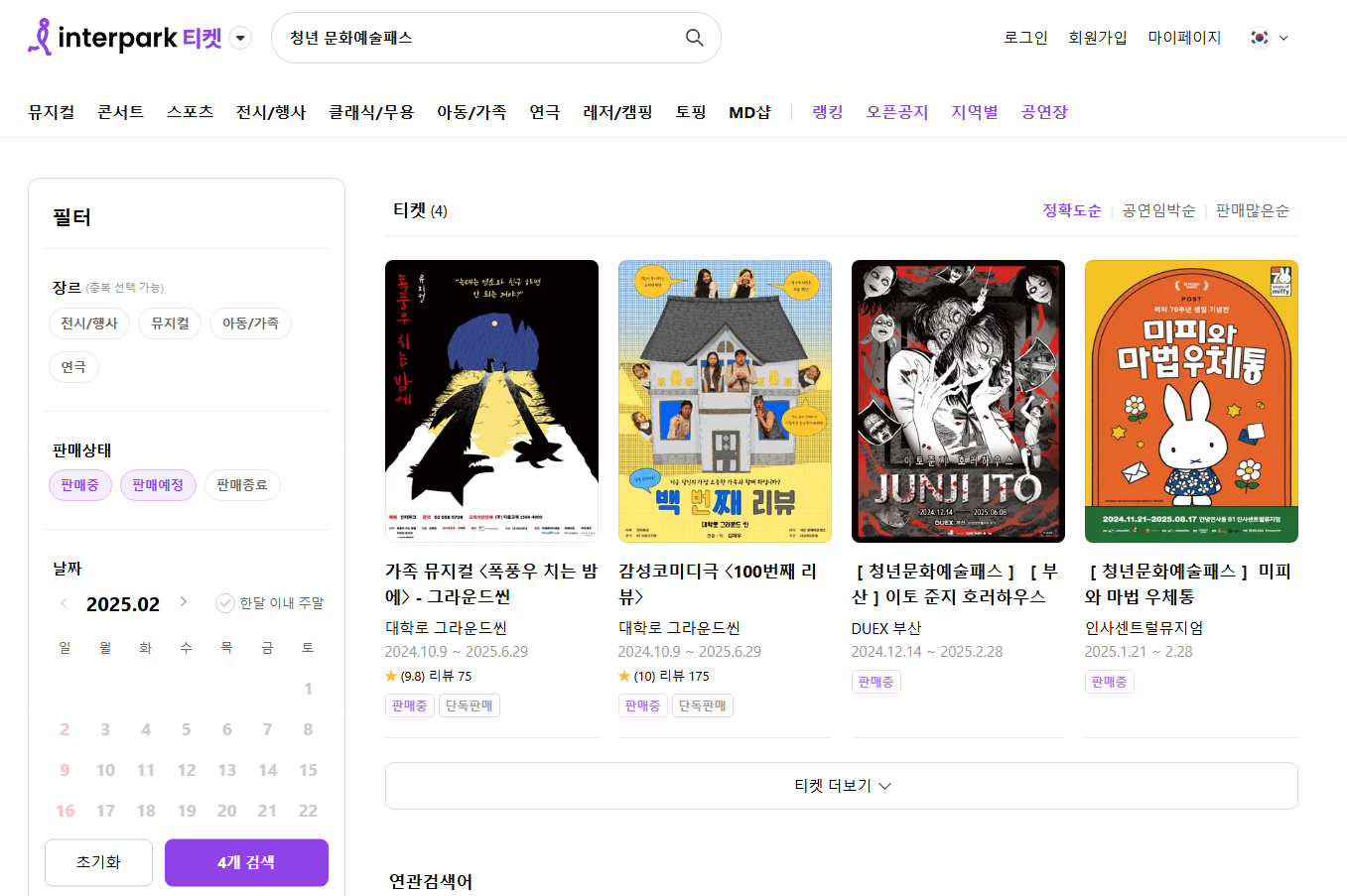Click the Interpark Ticket logo
This screenshot has width=1347, height=896.
(x=125, y=38)
